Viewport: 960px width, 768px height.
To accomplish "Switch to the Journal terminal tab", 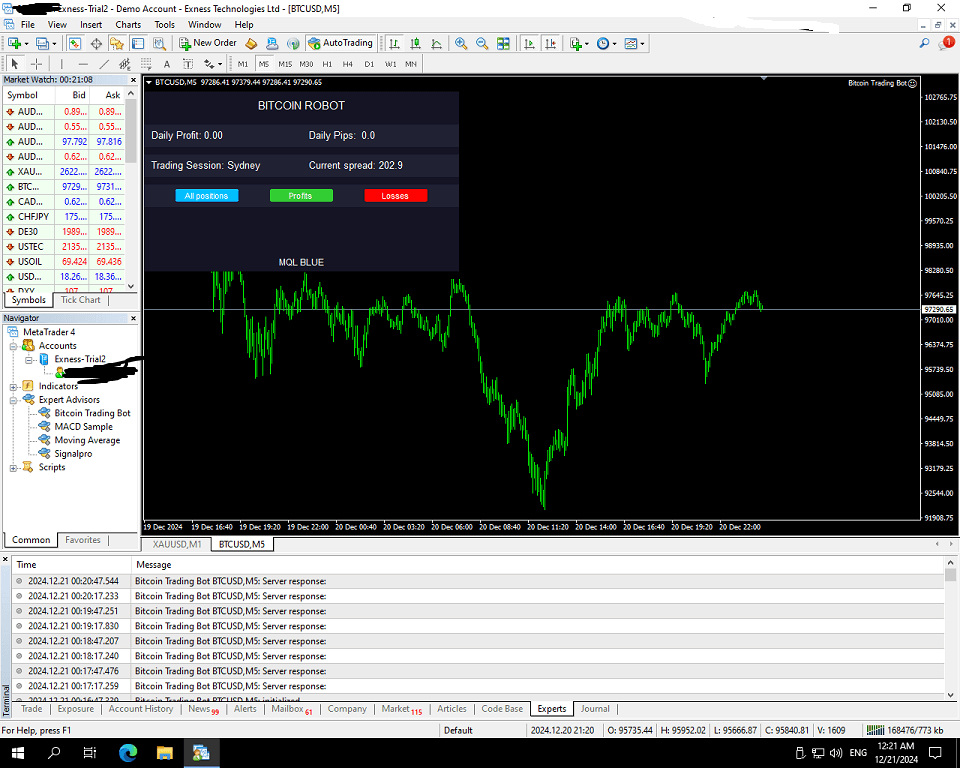I will [x=595, y=709].
